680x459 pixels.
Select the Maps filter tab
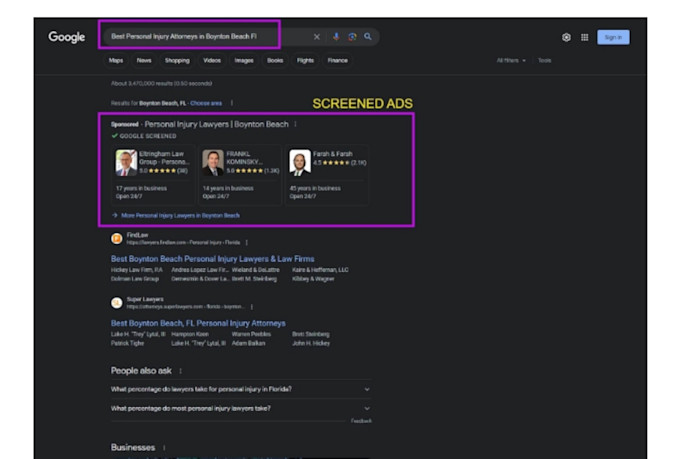(116, 60)
